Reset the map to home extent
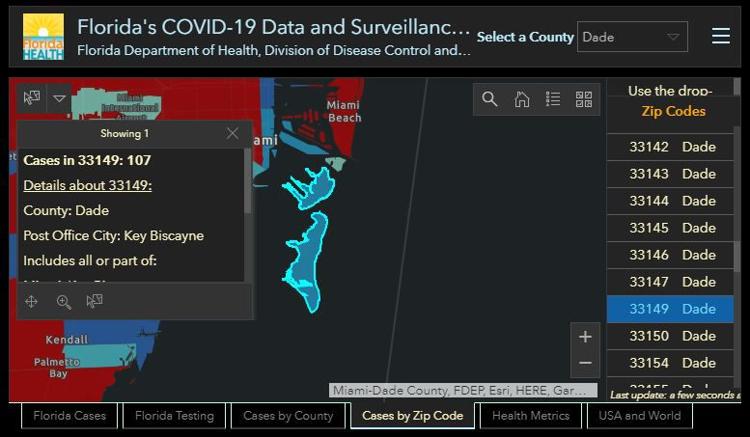 coord(521,99)
